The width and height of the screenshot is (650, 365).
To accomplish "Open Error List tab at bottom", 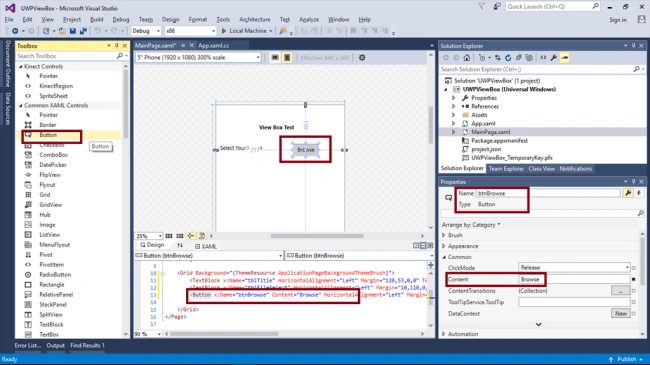I will coord(27,345).
